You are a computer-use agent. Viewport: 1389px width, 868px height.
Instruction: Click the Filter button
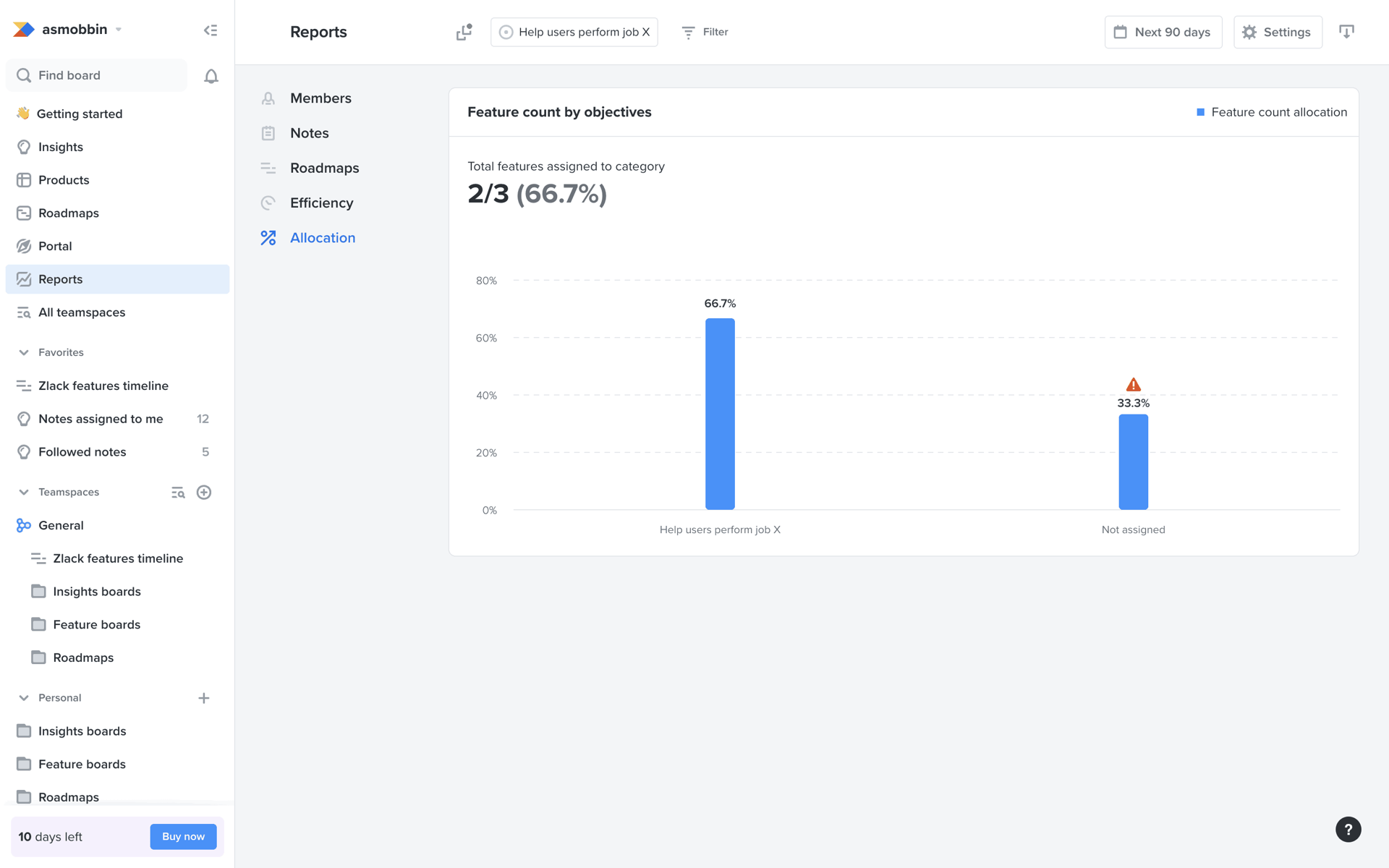pyautogui.click(x=705, y=32)
